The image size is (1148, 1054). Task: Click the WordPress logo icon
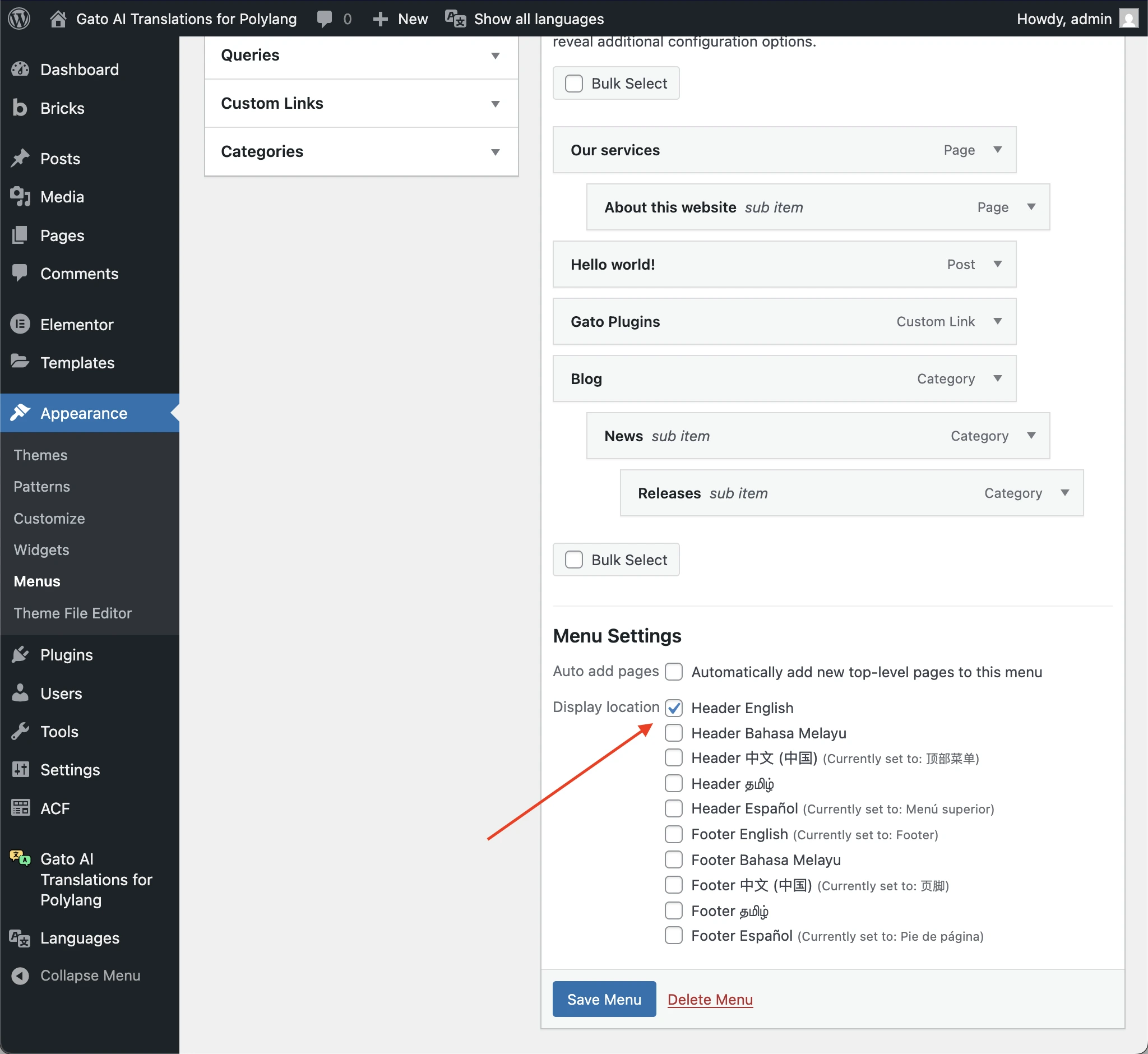coord(20,19)
